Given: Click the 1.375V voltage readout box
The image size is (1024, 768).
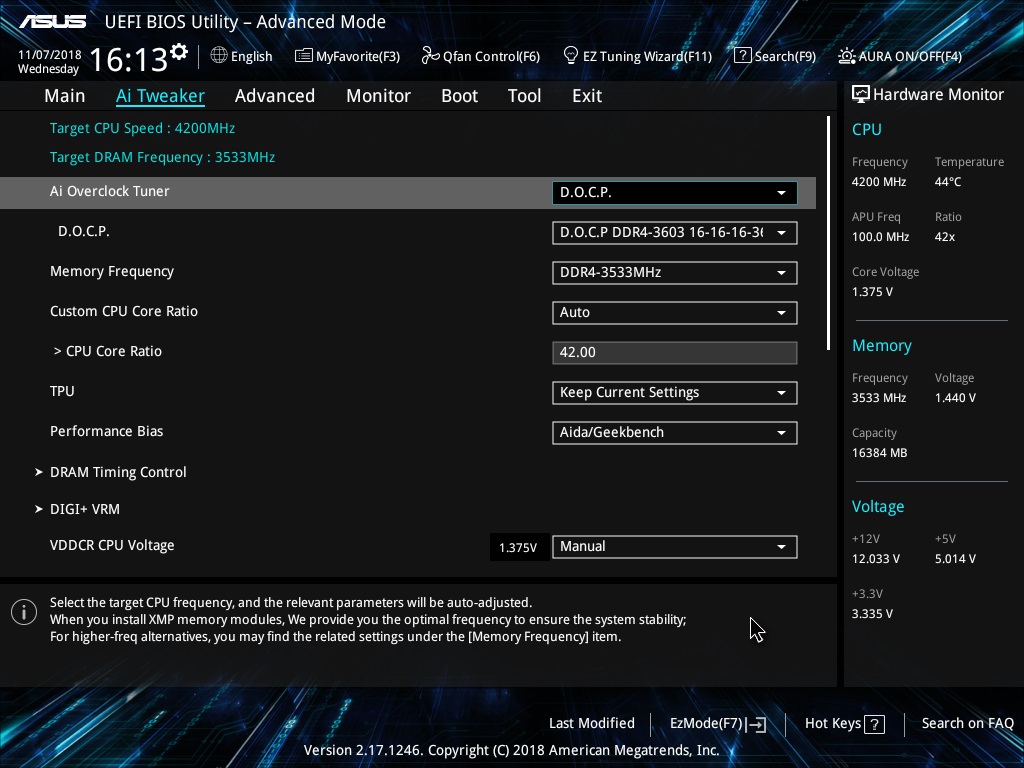Looking at the screenshot, I should (x=518, y=547).
